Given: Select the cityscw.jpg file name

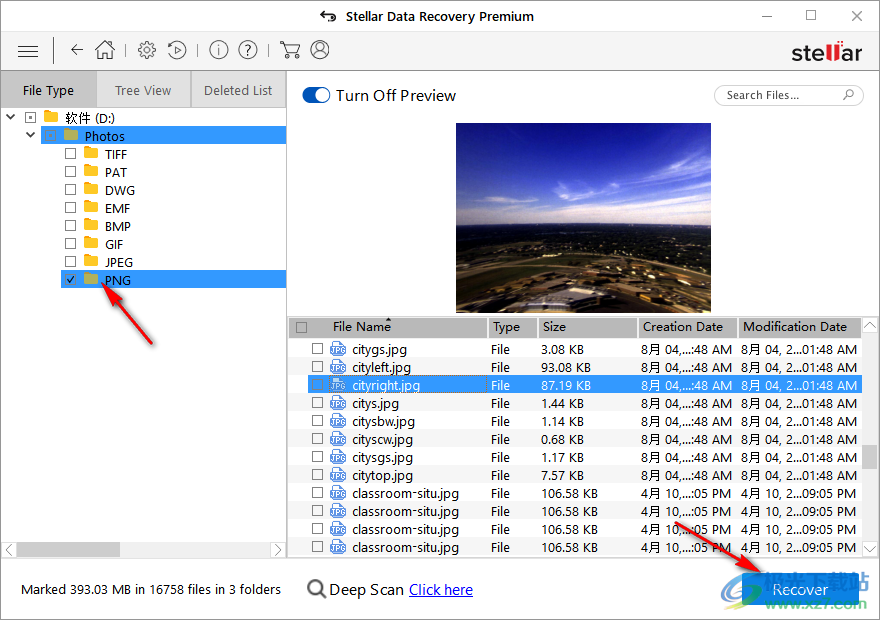Looking at the screenshot, I should 382,439.
